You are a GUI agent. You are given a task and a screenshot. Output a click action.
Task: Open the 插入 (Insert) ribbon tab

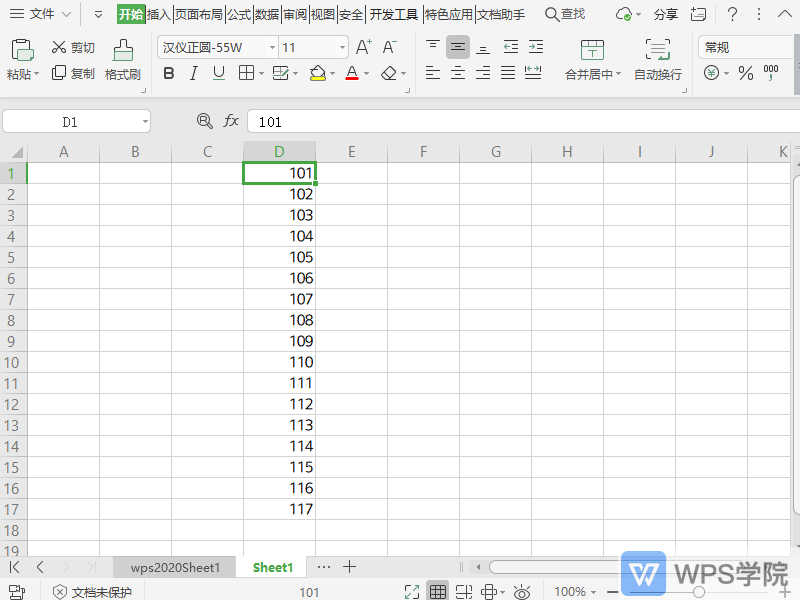(159, 14)
